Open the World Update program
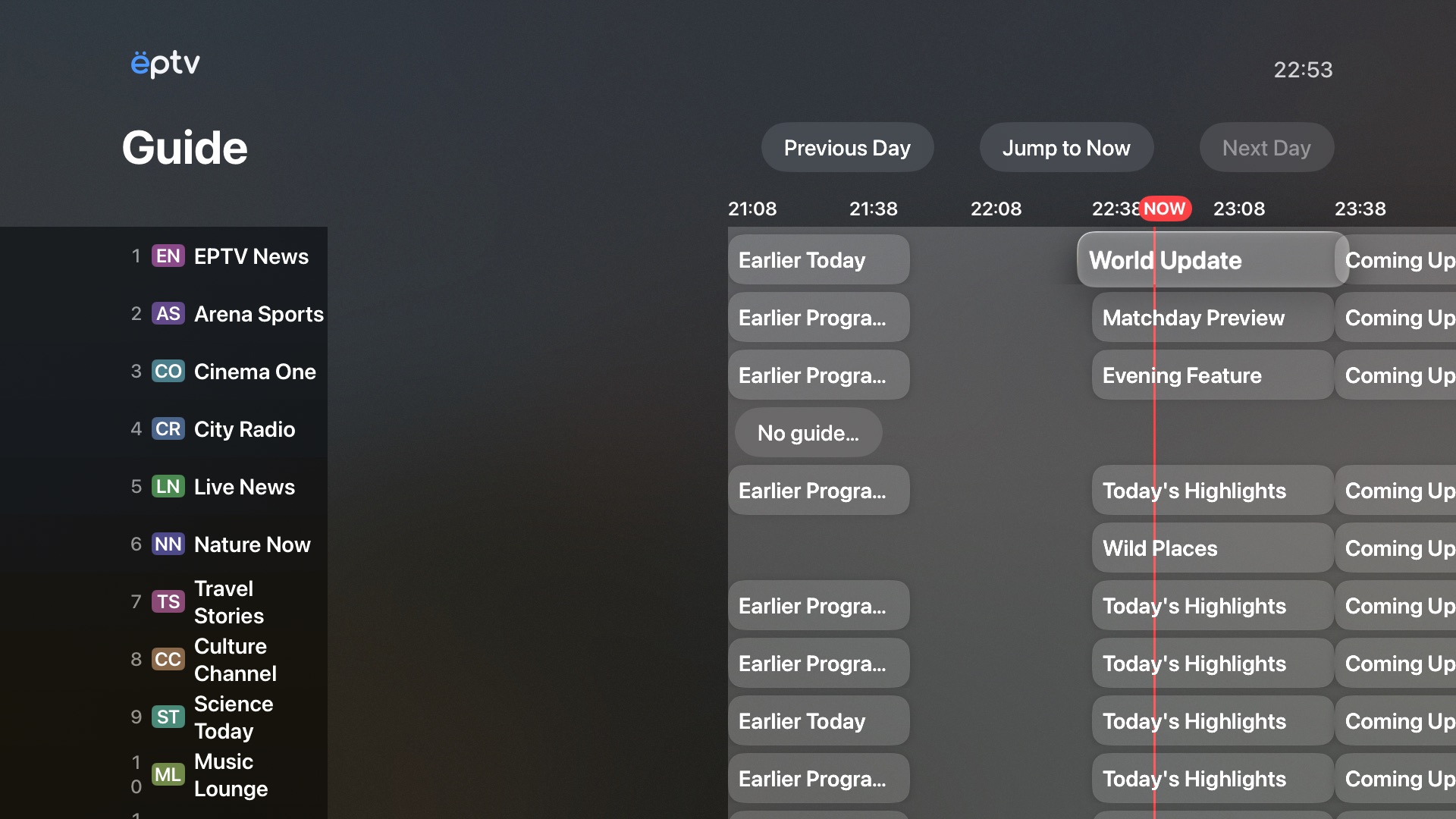 [x=1213, y=260]
